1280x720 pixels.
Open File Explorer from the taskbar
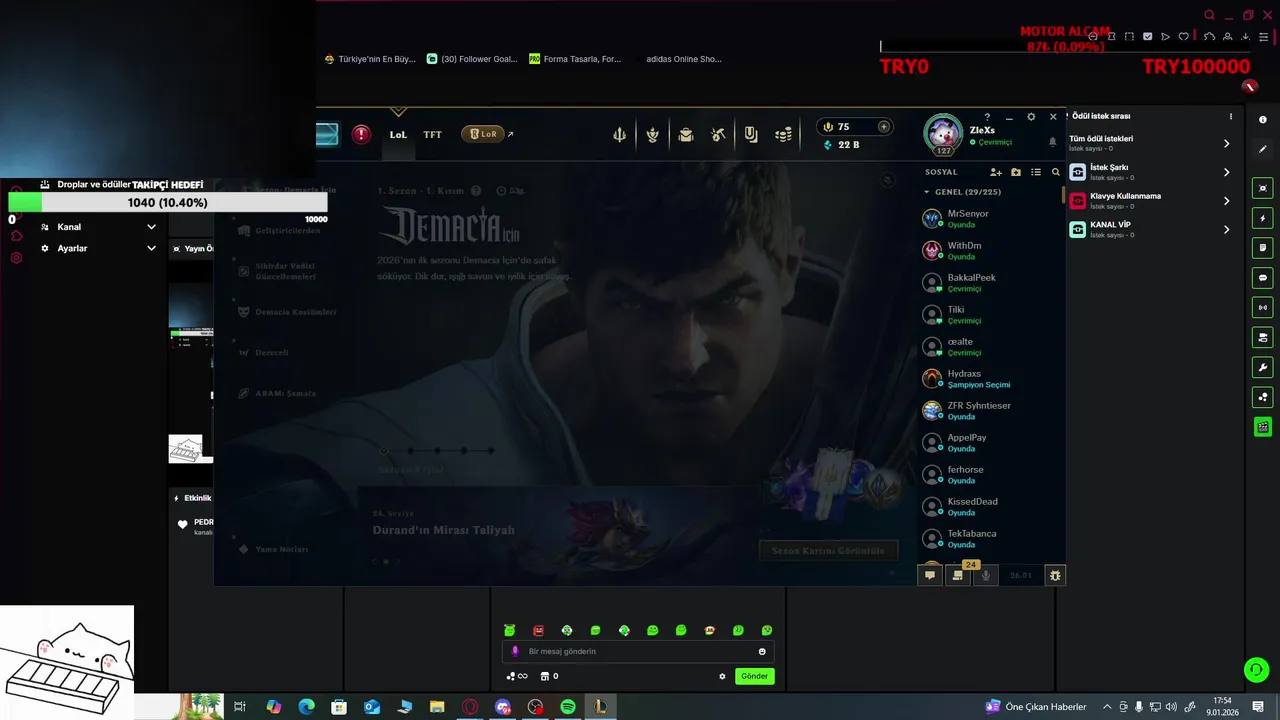pos(437,707)
